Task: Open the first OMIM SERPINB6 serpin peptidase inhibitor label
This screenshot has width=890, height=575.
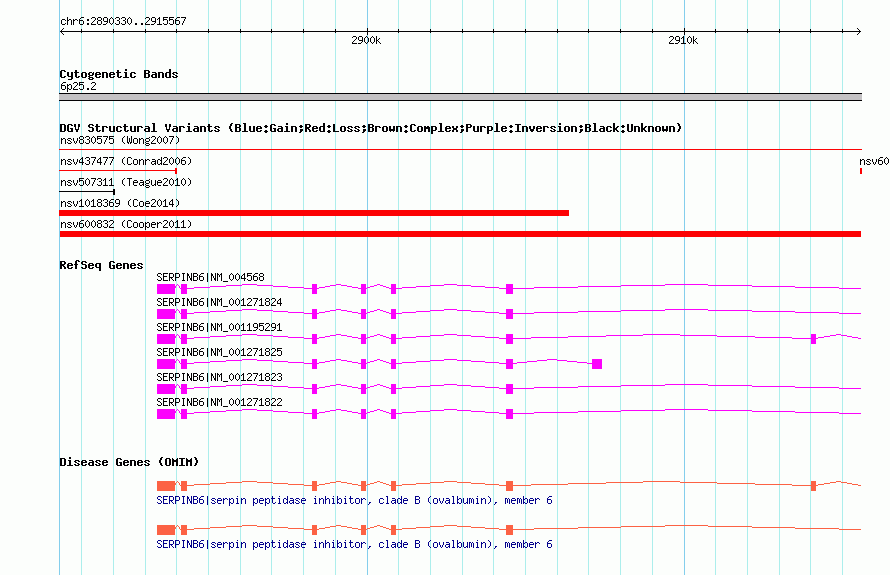Action: point(354,500)
